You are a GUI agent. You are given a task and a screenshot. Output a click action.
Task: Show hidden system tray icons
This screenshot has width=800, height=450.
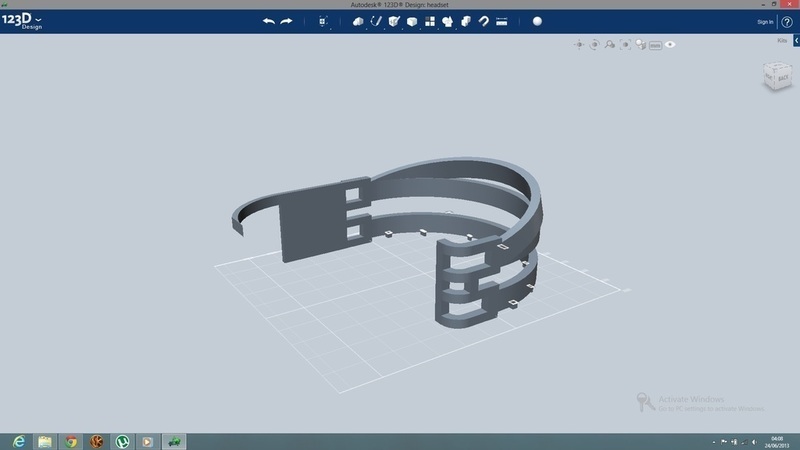point(714,442)
